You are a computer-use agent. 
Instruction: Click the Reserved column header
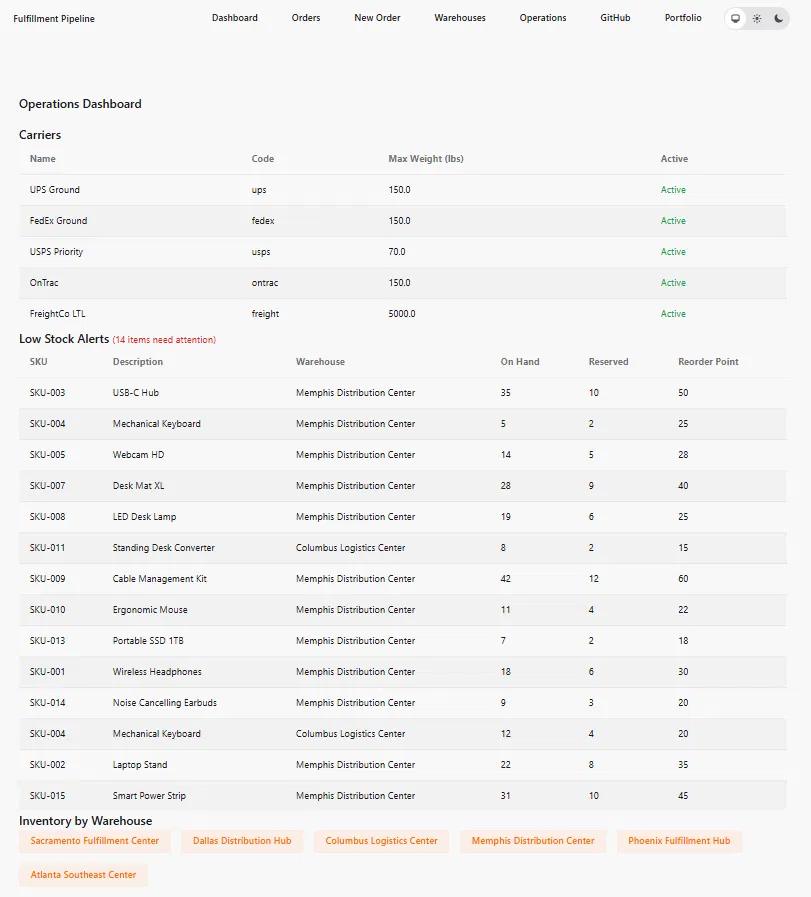(x=609, y=362)
